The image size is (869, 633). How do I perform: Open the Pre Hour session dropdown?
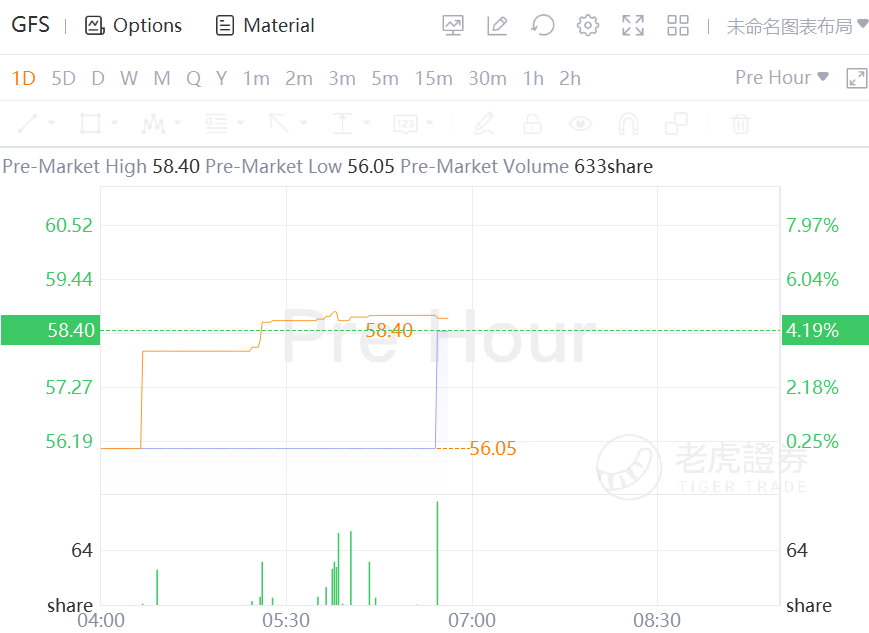click(x=782, y=78)
